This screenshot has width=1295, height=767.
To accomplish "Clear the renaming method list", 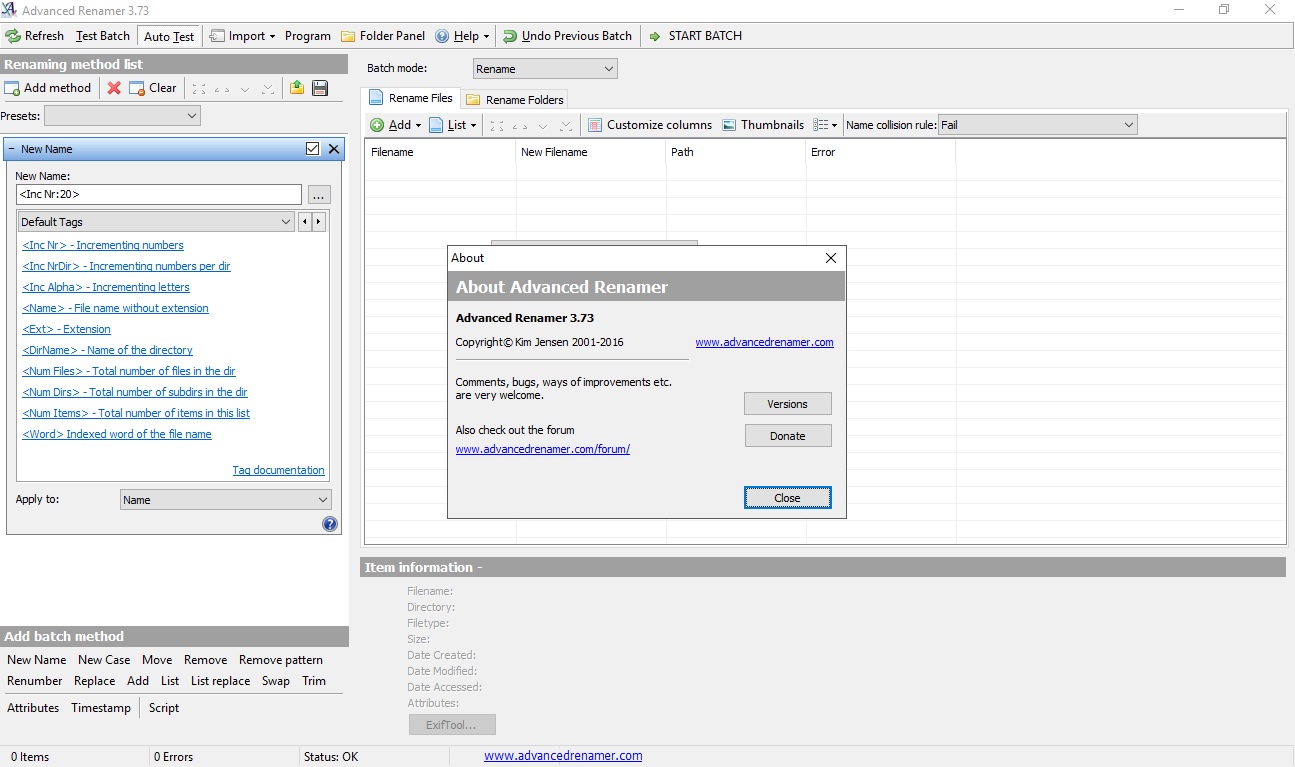I will pyautogui.click(x=153, y=88).
